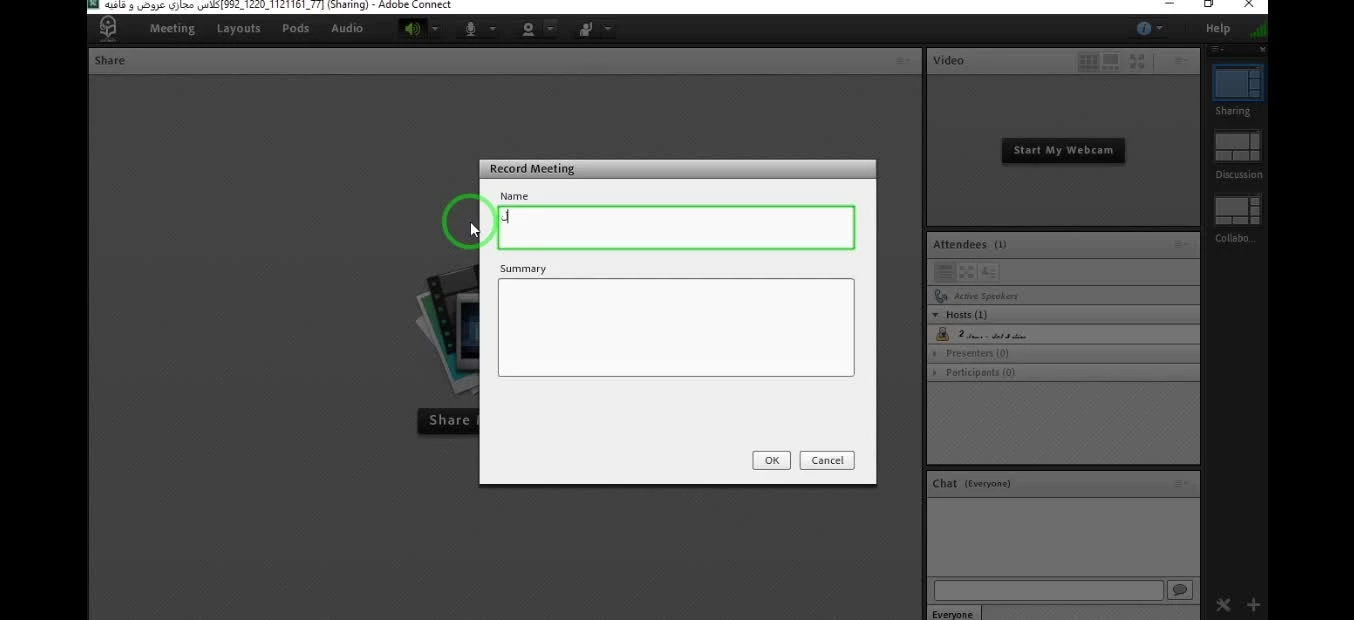Open the Pods menu
This screenshot has height=620, width=1354.
pyautogui.click(x=295, y=29)
